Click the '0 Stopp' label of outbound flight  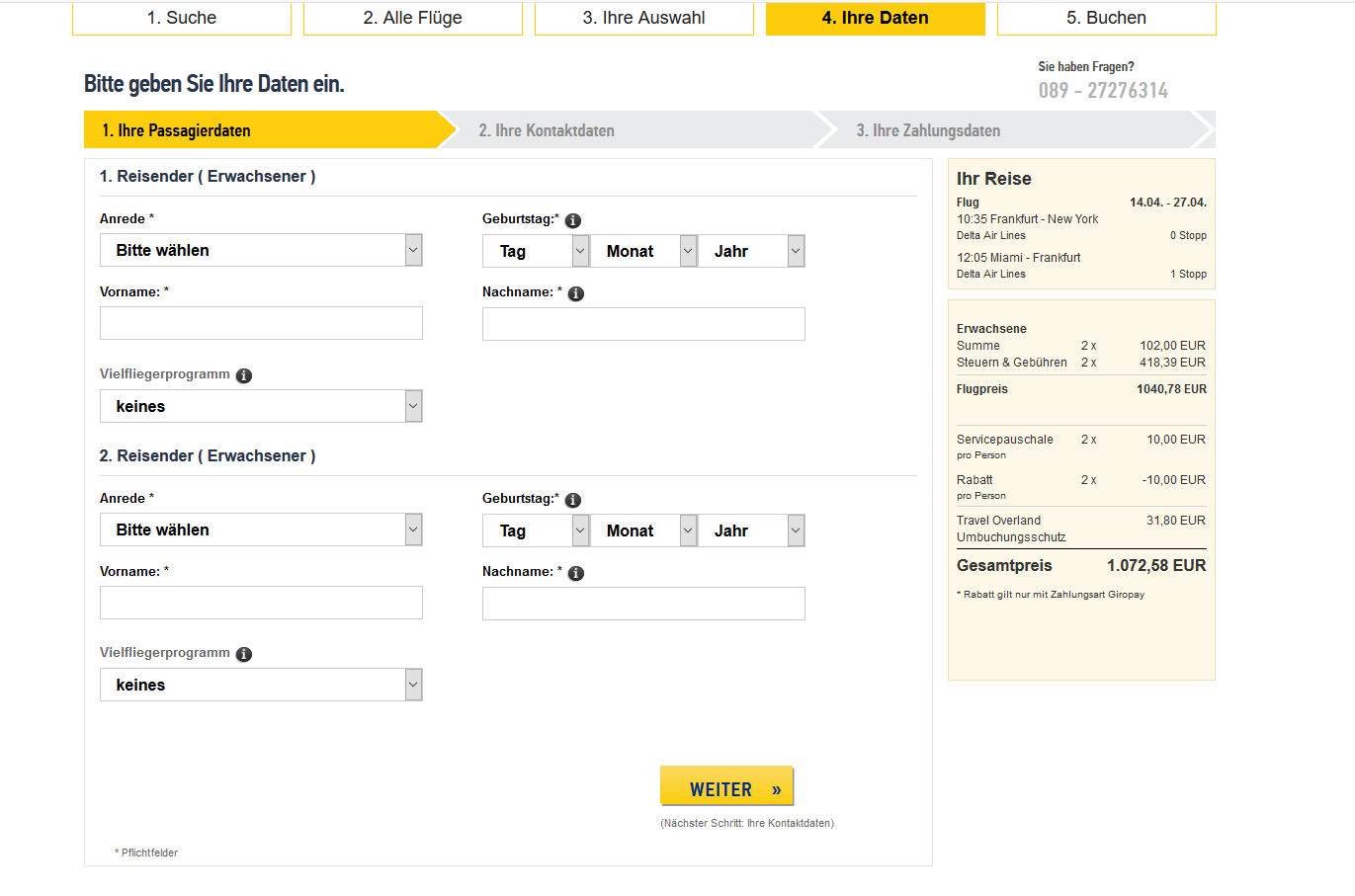pos(1188,236)
